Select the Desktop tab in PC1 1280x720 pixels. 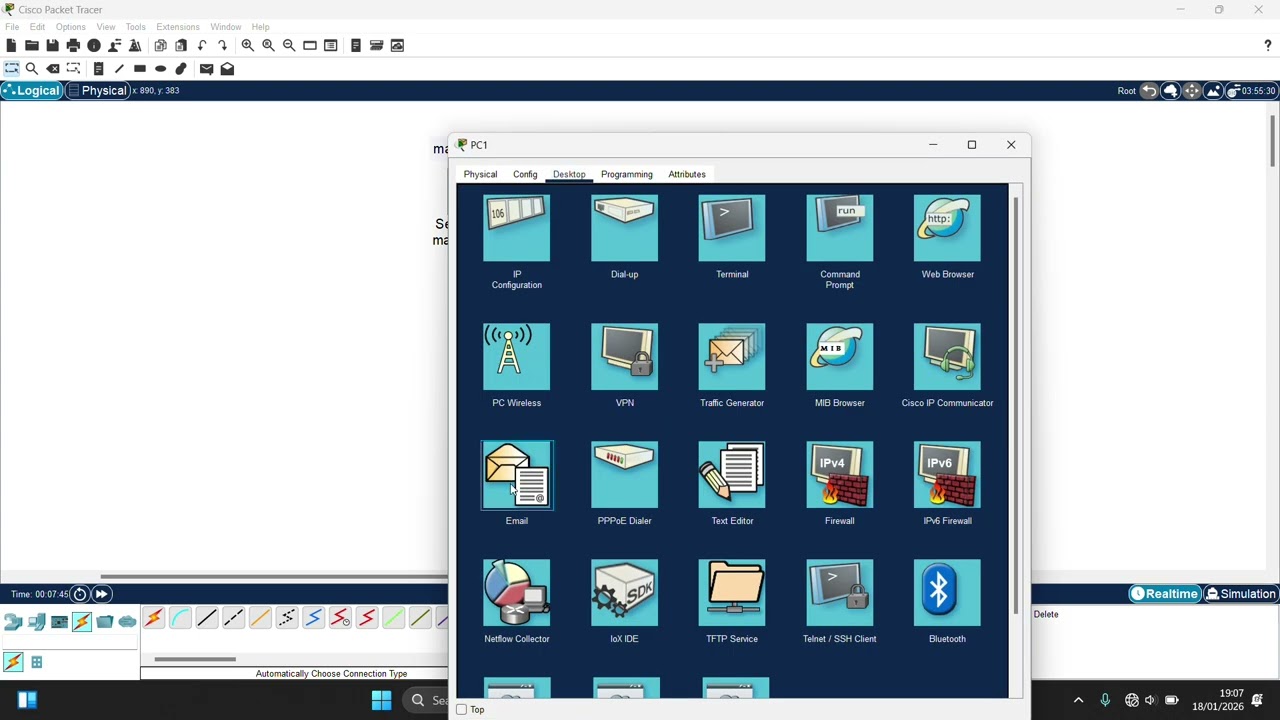point(569,174)
